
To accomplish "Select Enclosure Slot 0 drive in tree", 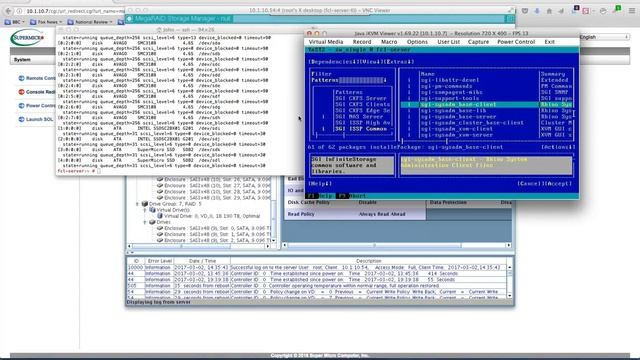I will [x=217, y=228].
